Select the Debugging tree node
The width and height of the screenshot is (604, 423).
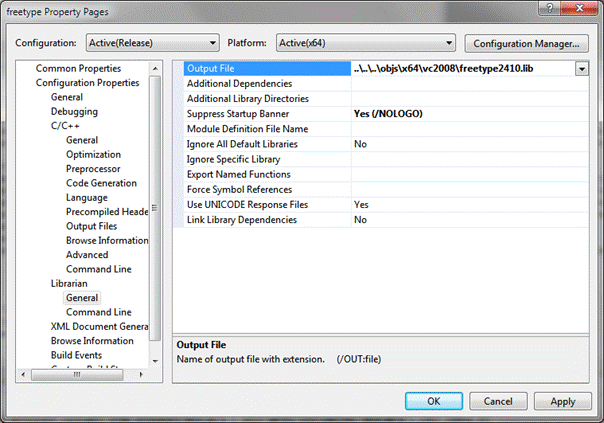click(74, 112)
